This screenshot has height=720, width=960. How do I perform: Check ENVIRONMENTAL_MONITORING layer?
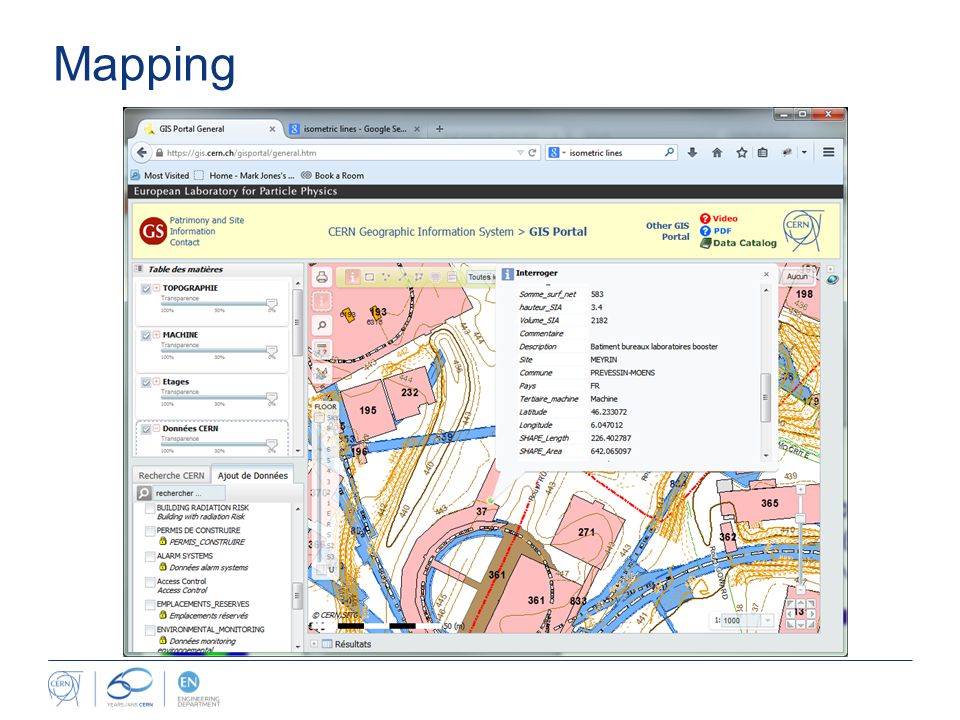[150, 629]
